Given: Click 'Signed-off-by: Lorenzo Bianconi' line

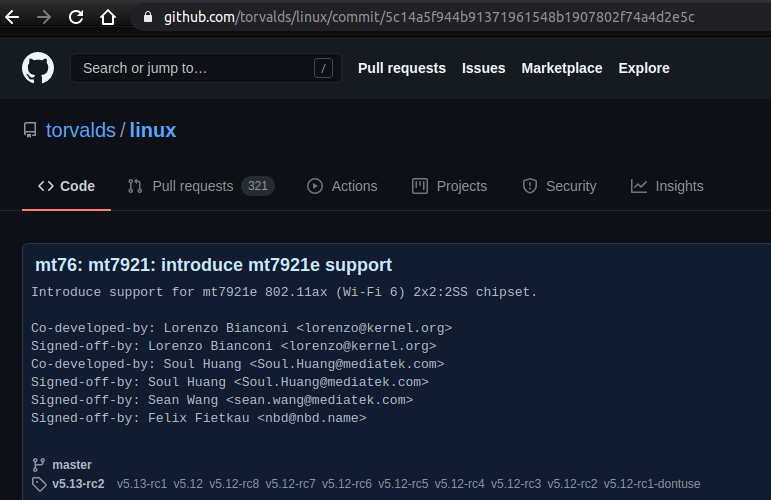Looking at the screenshot, I should click(x=234, y=346).
